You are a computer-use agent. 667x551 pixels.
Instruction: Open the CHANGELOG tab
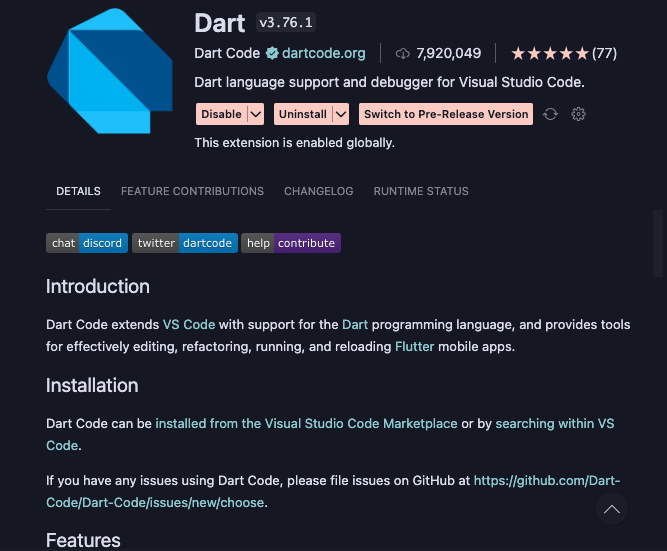319,191
